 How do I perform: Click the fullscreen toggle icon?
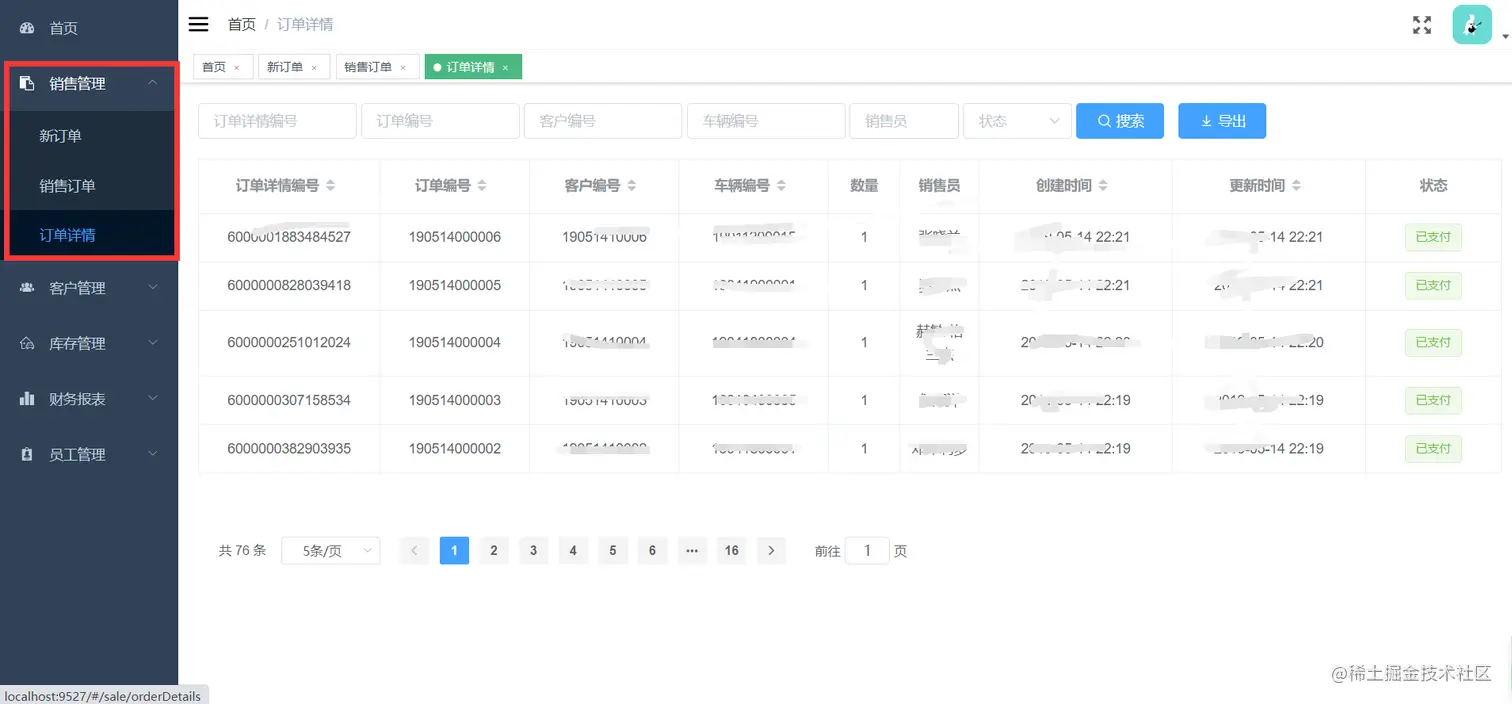[1421, 25]
